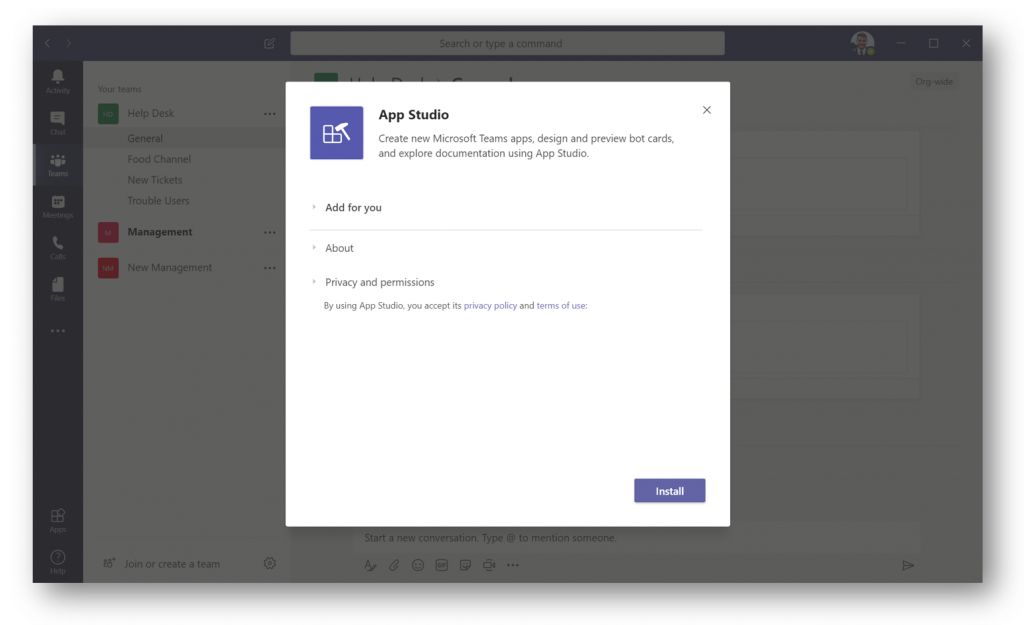This screenshot has height=625, width=1024.
Task: Open the Food Channel
Action: click(159, 159)
